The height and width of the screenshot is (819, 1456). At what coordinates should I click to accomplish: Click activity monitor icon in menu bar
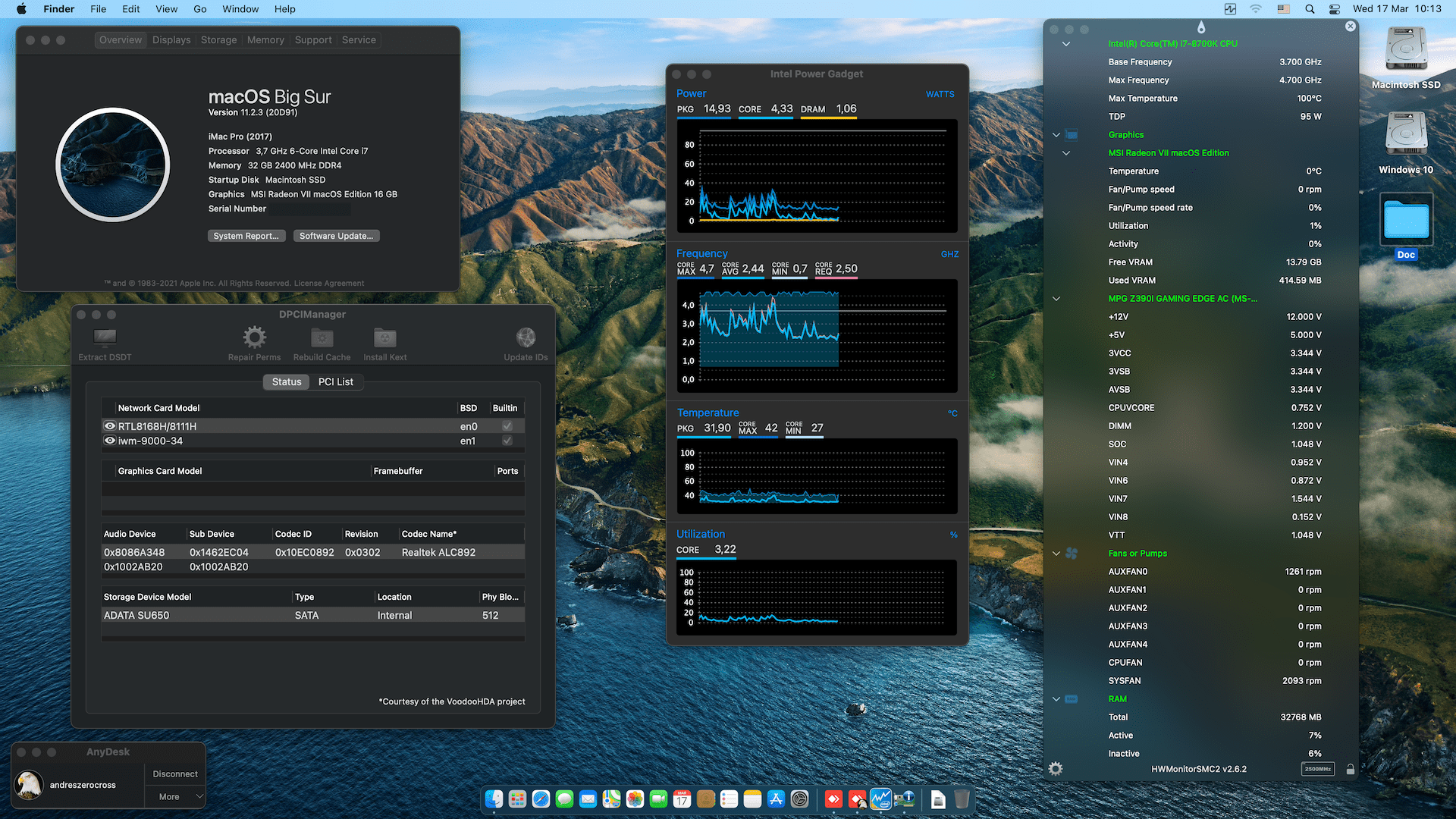point(1230,9)
